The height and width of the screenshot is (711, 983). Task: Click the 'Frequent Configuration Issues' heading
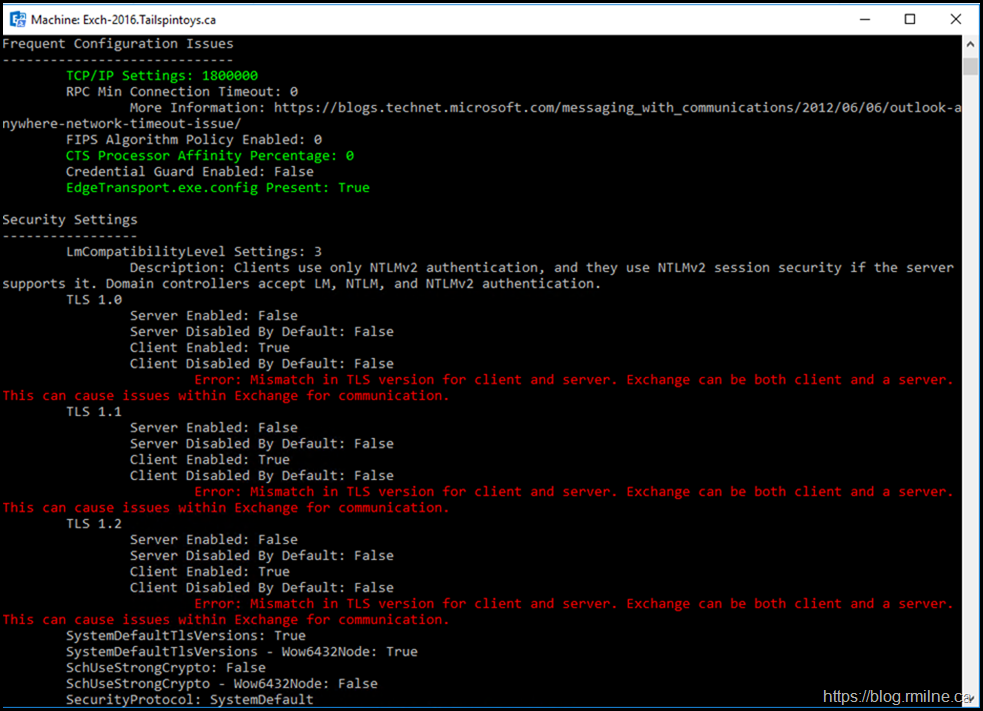[x=118, y=44]
